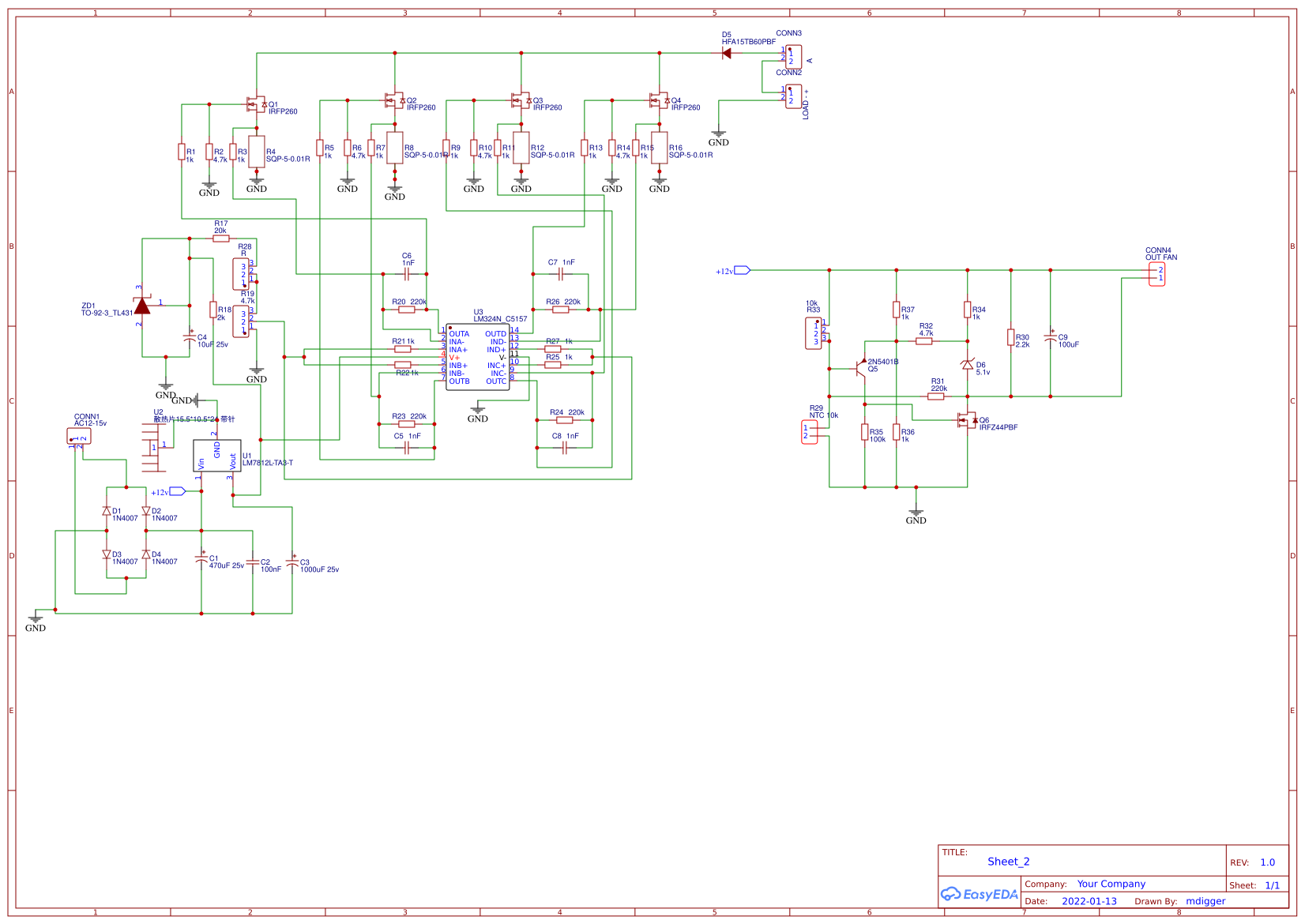Screen dimensions: 1305x924
Task: Click the CONN1 AC12-15v input connector
Action: [79, 436]
